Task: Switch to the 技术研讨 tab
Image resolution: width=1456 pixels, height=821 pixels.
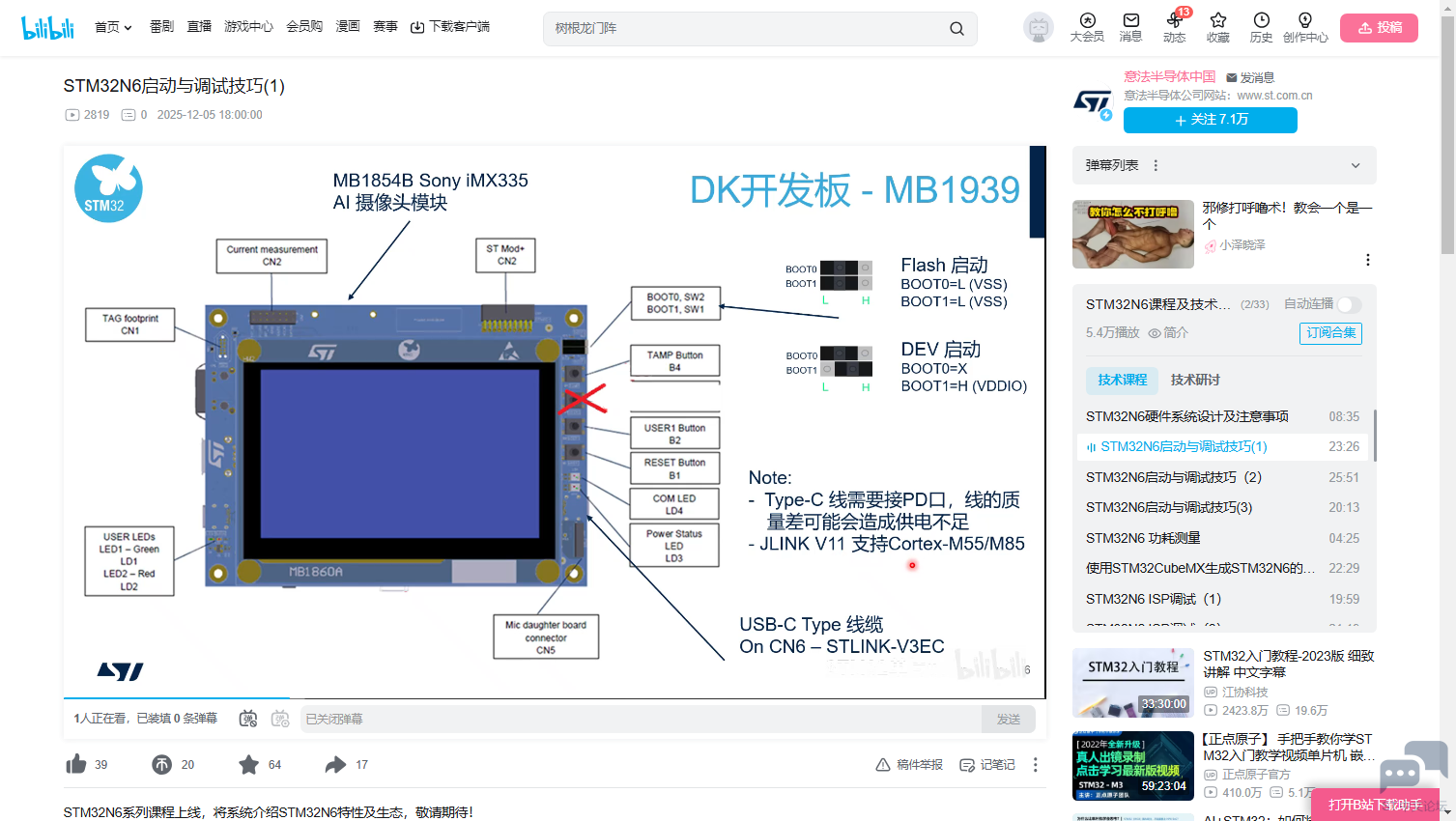Action: click(1195, 380)
